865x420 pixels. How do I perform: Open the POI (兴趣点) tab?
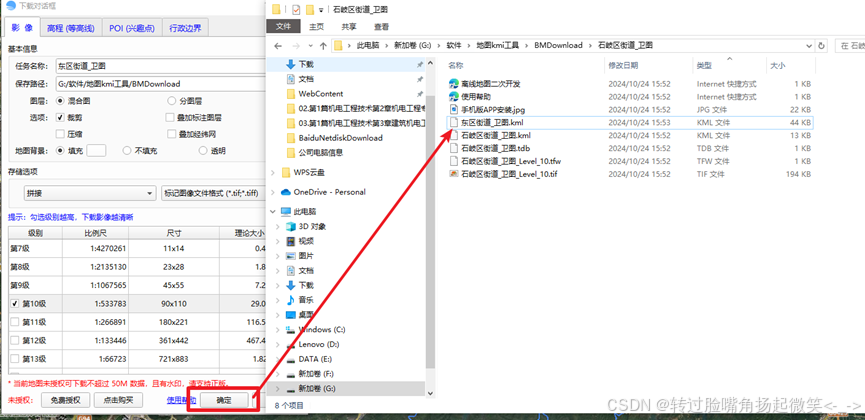(x=131, y=28)
